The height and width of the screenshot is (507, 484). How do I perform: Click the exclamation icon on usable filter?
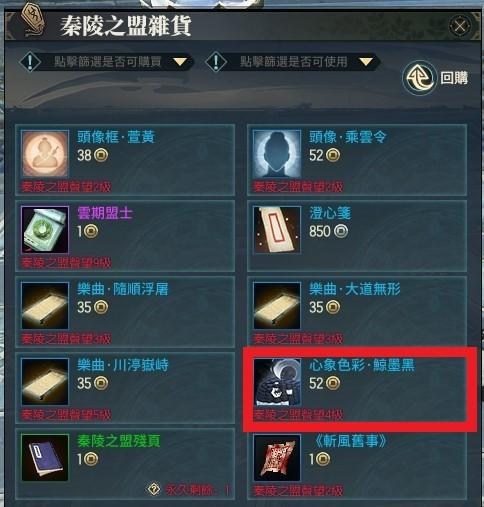coord(216,62)
